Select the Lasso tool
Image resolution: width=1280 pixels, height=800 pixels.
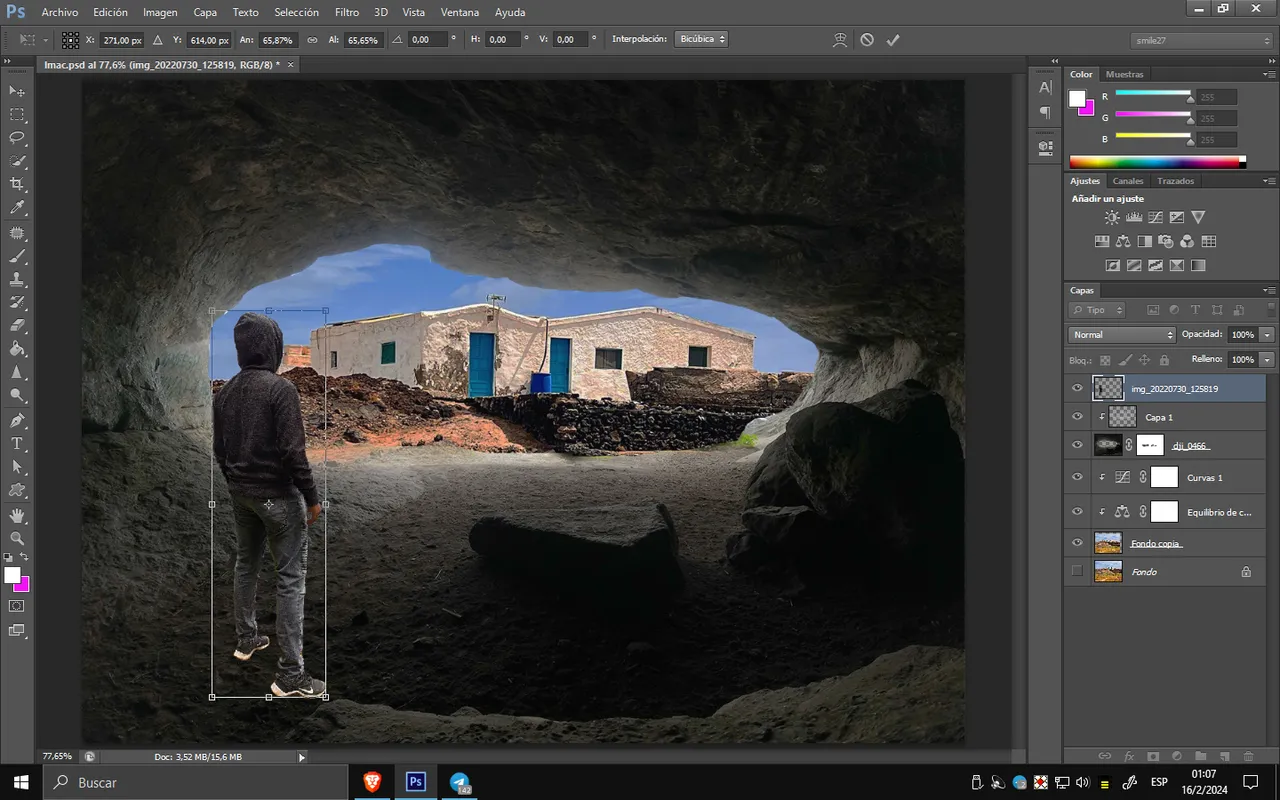[17, 138]
